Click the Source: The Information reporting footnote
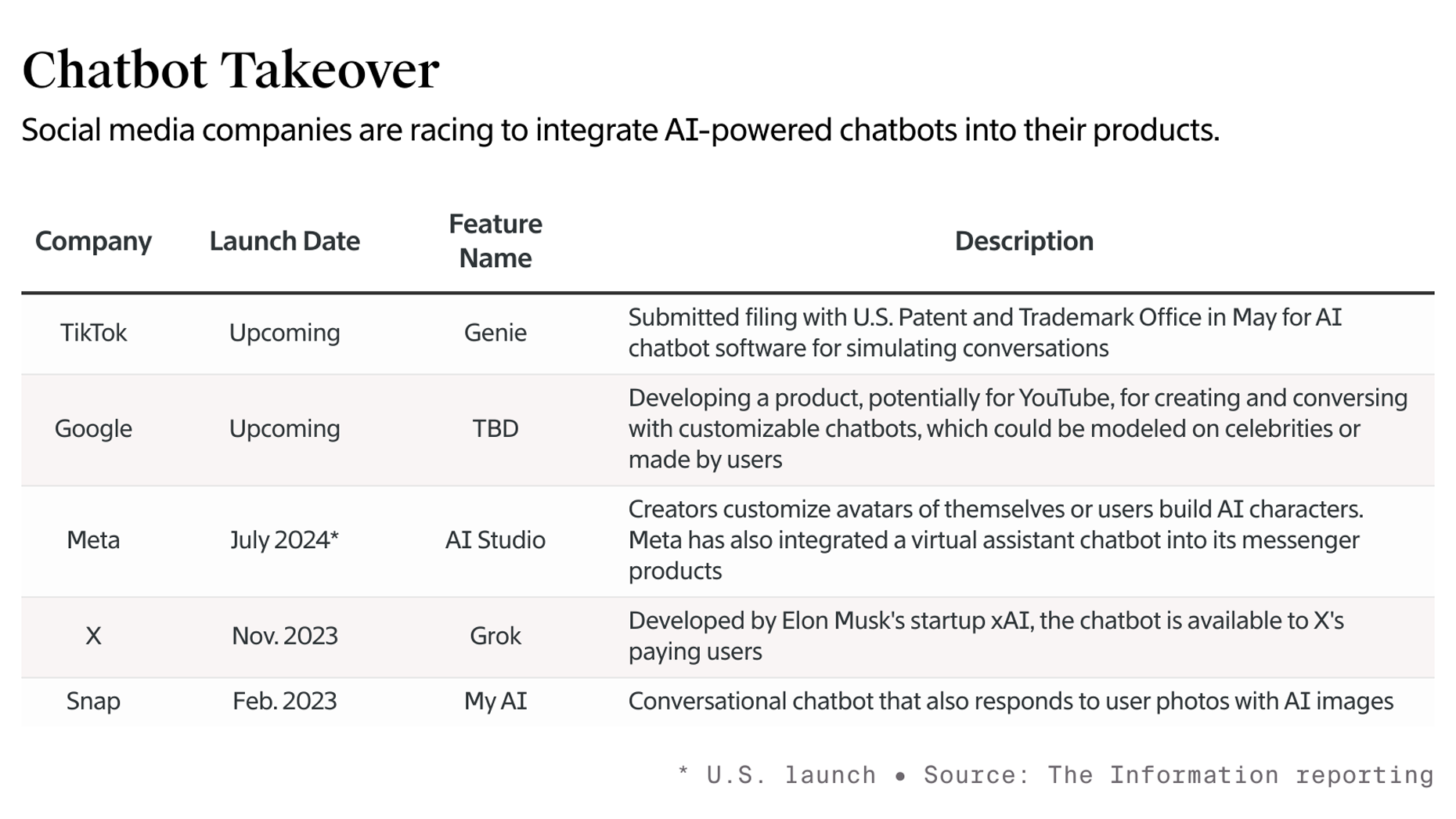This screenshot has width=1456, height=819. [1177, 775]
